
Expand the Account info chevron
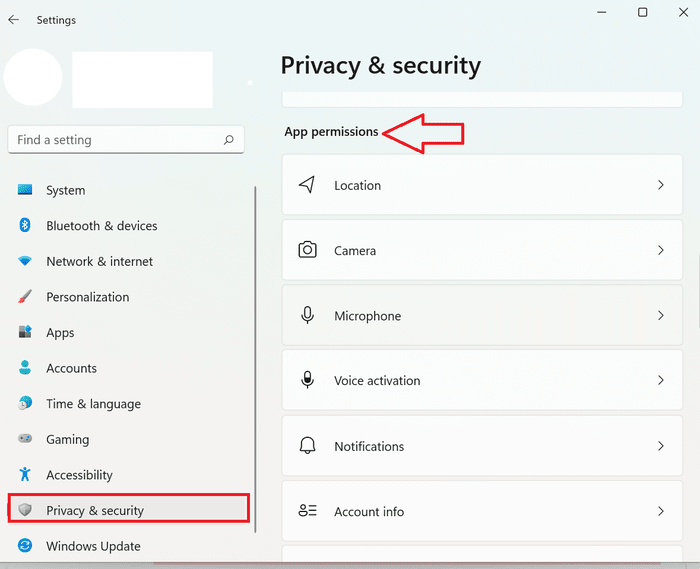coord(661,511)
